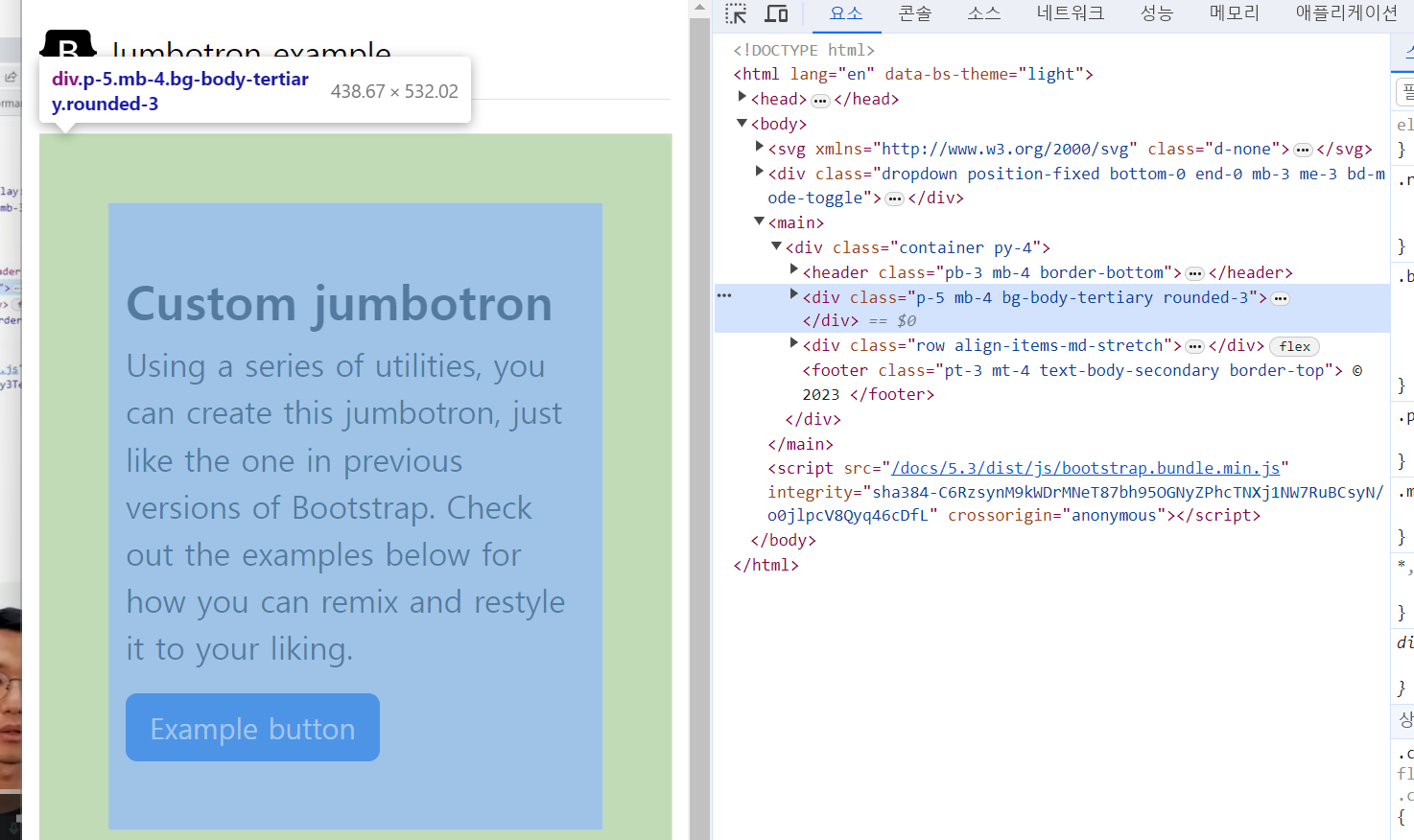Image resolution: width=1414 pixels, height=840 pixels.
Task: Expand the row align-items-md-stretch div node
Action: tap(793, 342)
